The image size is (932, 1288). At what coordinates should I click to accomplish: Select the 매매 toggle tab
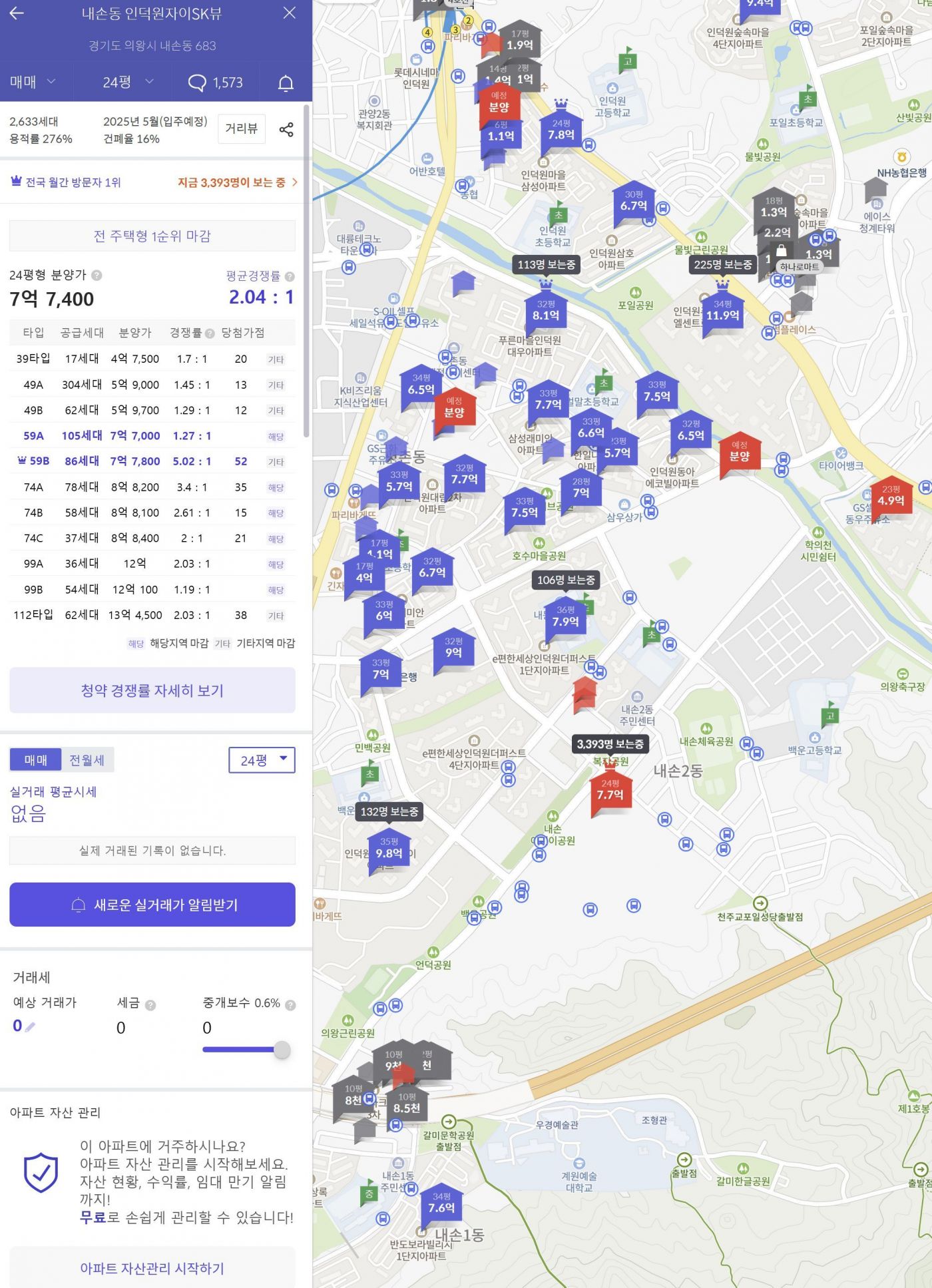(36, 760)
